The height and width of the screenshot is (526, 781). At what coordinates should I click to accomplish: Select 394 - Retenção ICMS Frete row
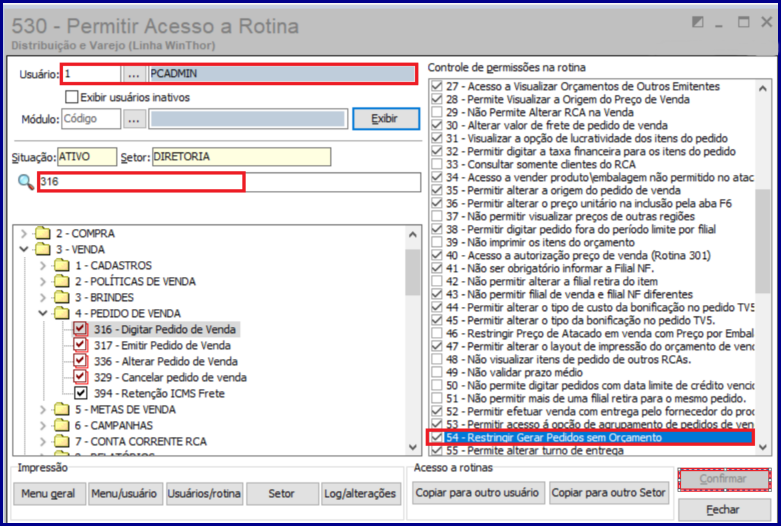click(159, 394)
